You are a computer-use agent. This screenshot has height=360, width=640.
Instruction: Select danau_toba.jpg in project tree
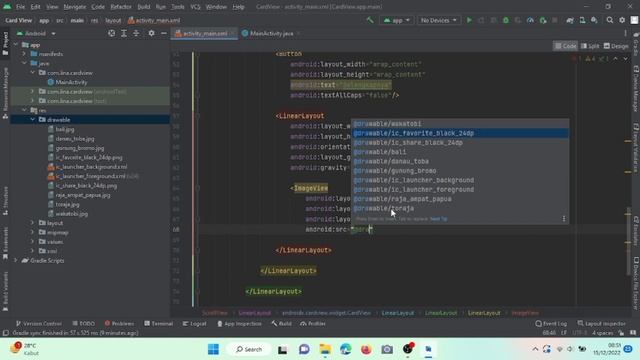pyautogui.click(x=75, y=138)
